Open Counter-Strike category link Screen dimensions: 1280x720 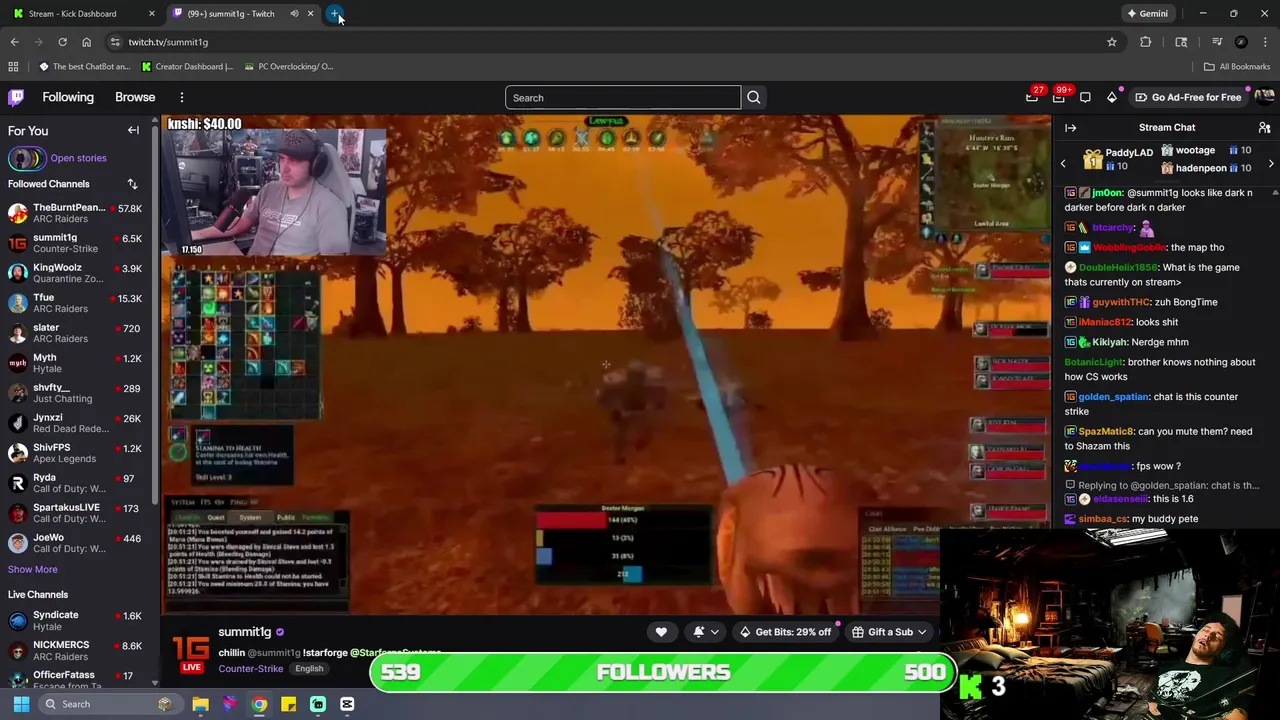coord(250,668)
